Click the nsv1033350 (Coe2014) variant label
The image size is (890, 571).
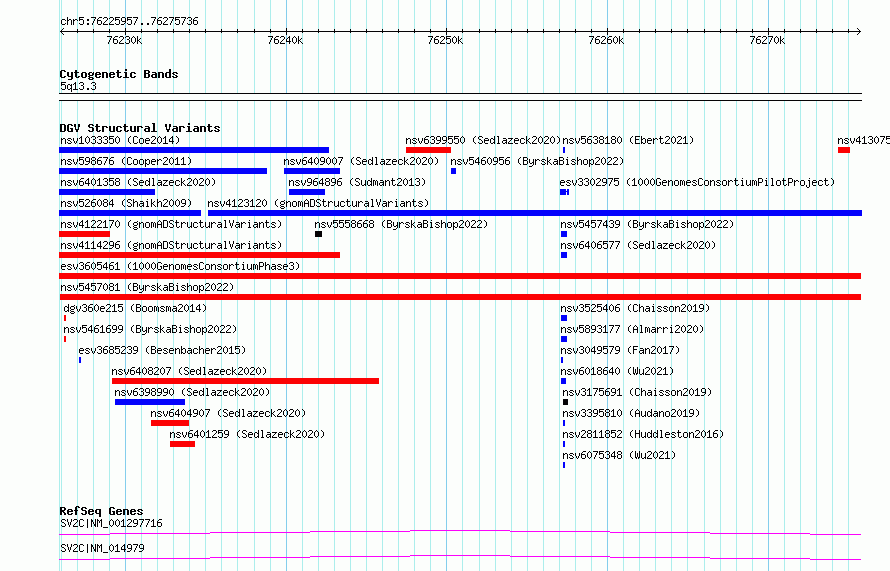[120, 140]
